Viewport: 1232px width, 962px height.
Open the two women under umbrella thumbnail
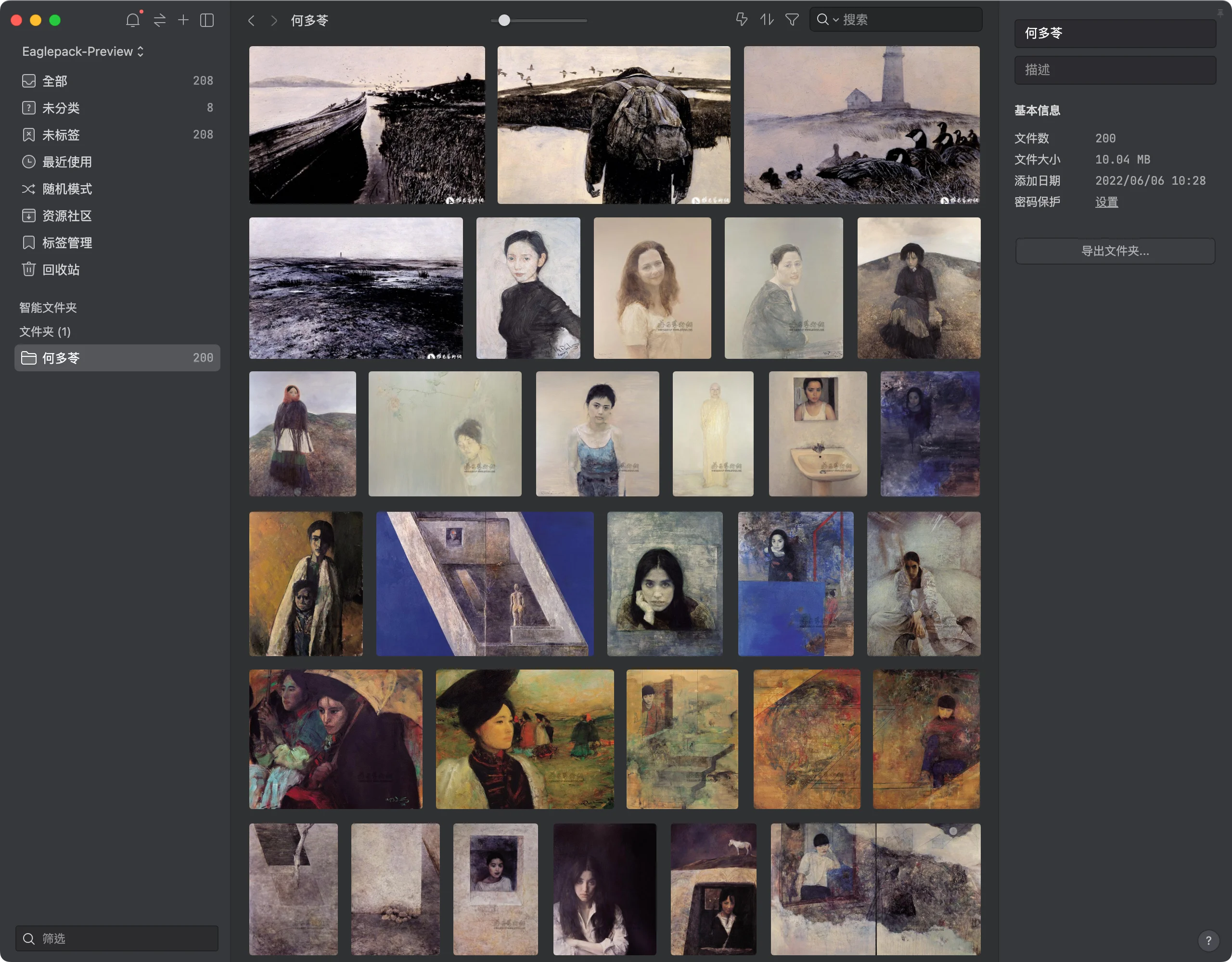[x=335, y=739]
